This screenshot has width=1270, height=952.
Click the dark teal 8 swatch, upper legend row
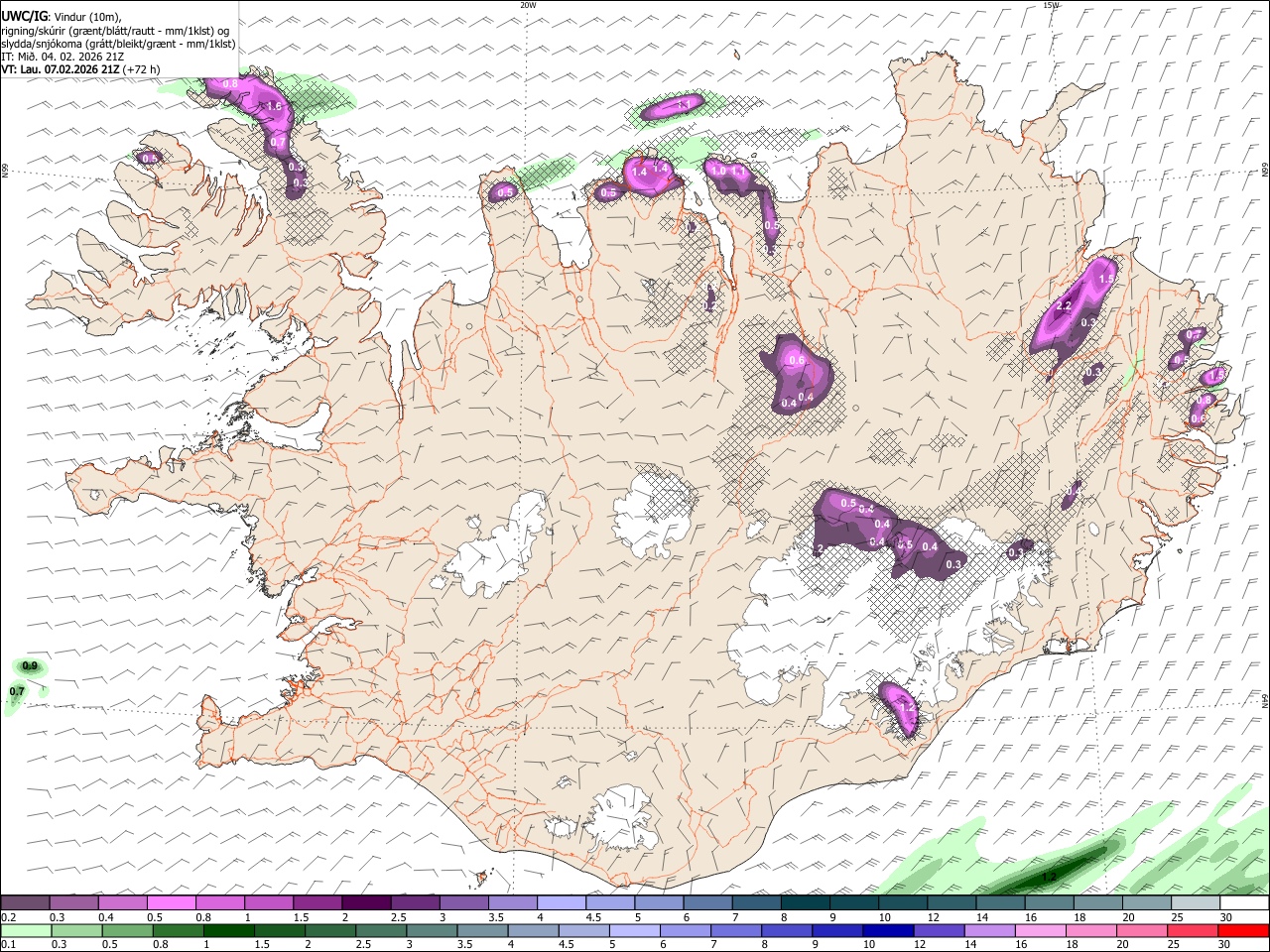coord(805,903)
